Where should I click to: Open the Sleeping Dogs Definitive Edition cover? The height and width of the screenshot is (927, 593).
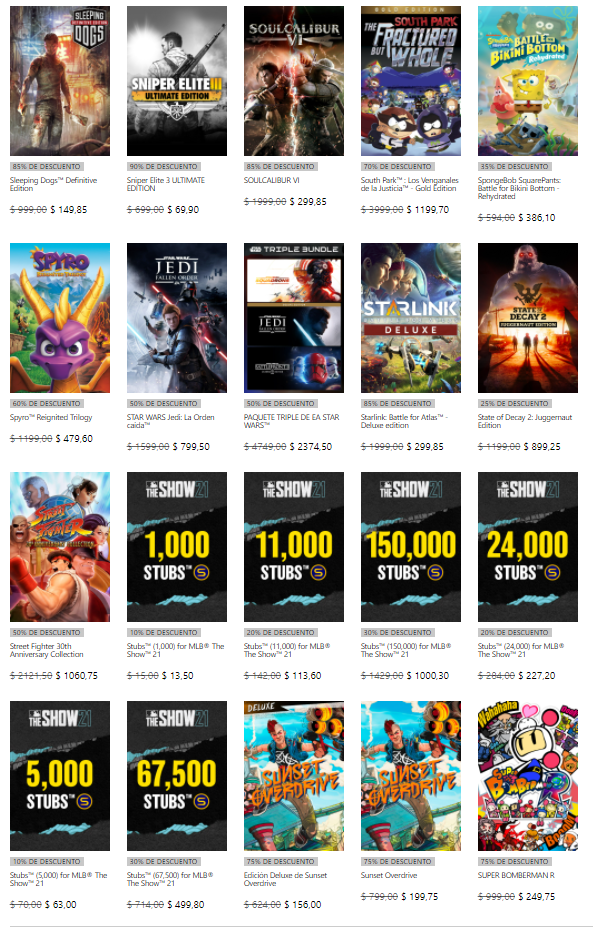(60, 81)
